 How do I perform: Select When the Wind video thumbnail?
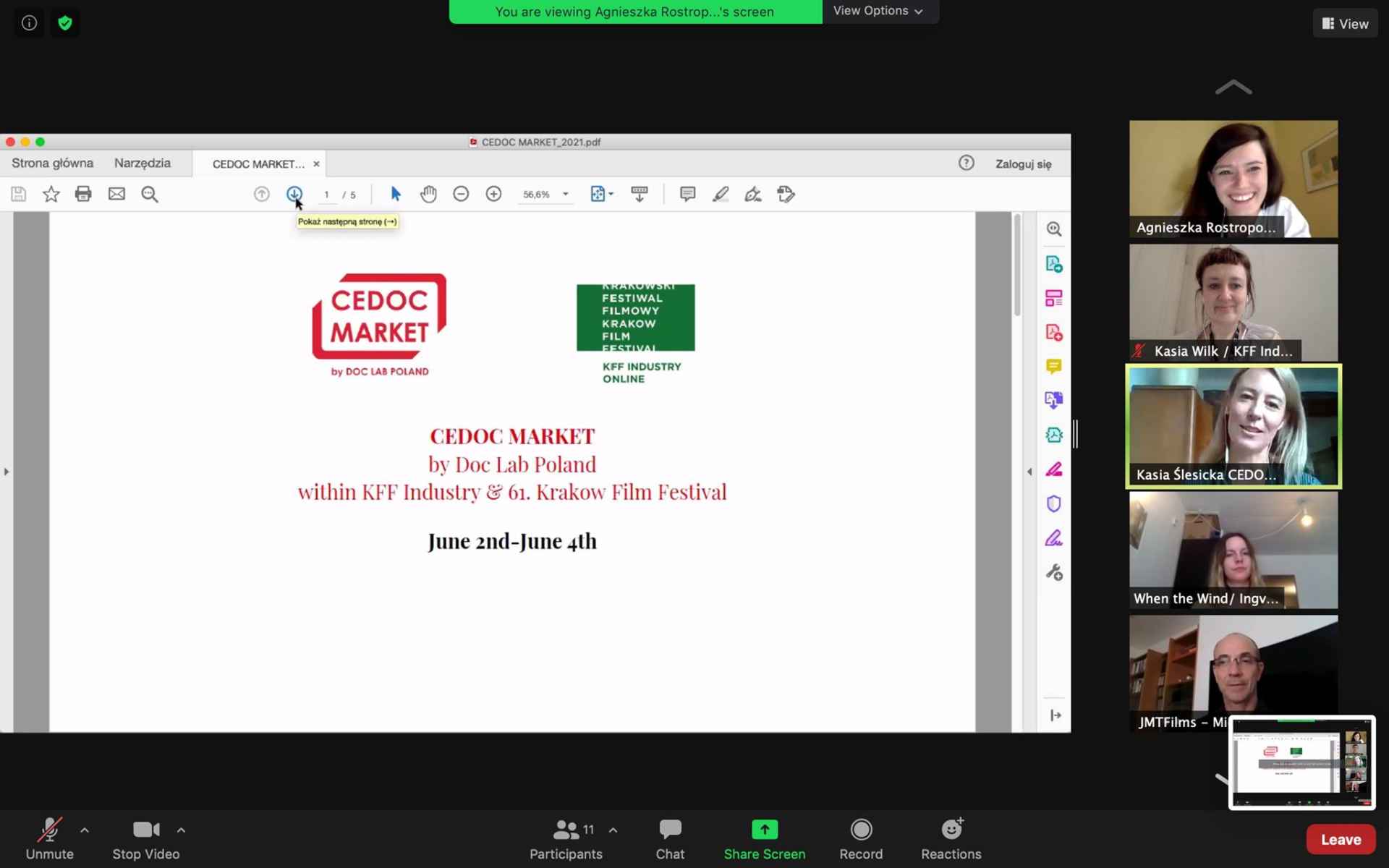coord(1233,550)
